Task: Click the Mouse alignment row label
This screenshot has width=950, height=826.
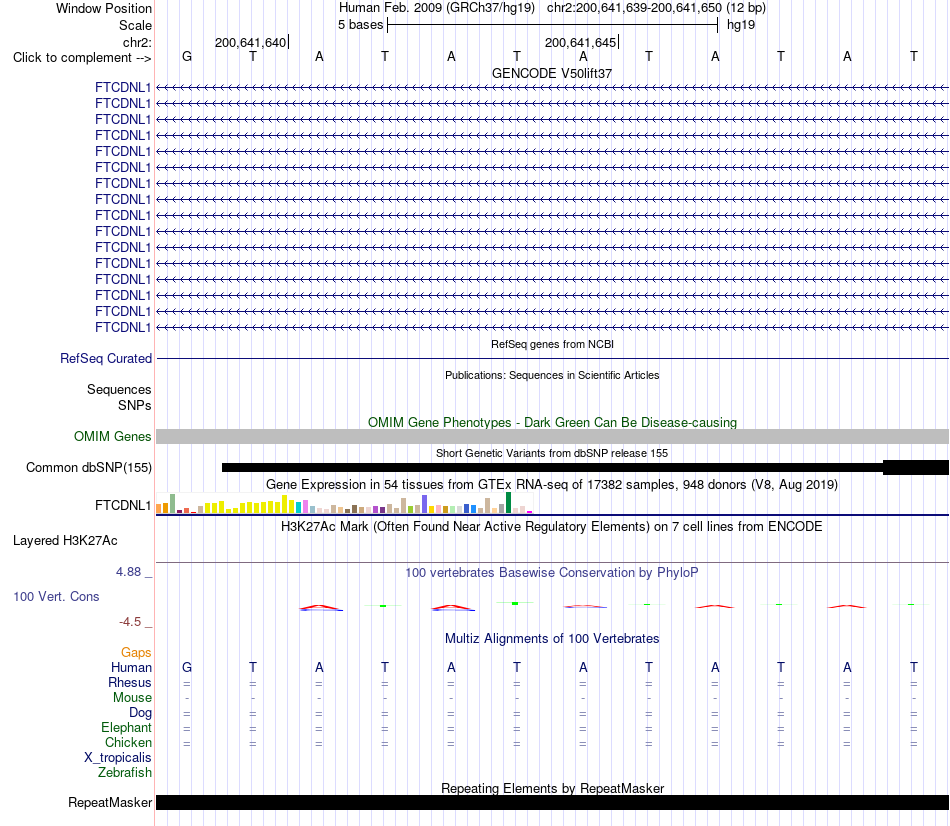Action: pos(132,698)
